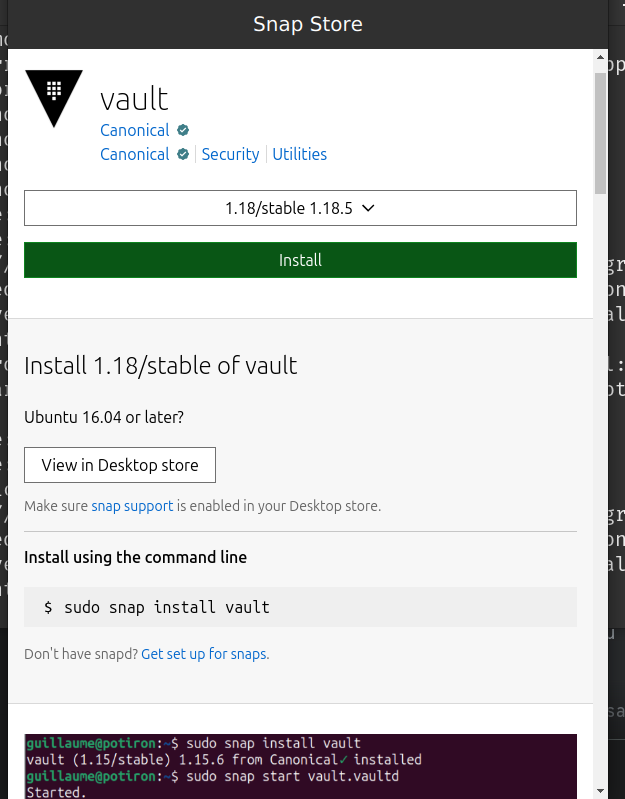Follow the Get set up for snaps link
The width and height of the screenshot is (625, 799).
204,654
